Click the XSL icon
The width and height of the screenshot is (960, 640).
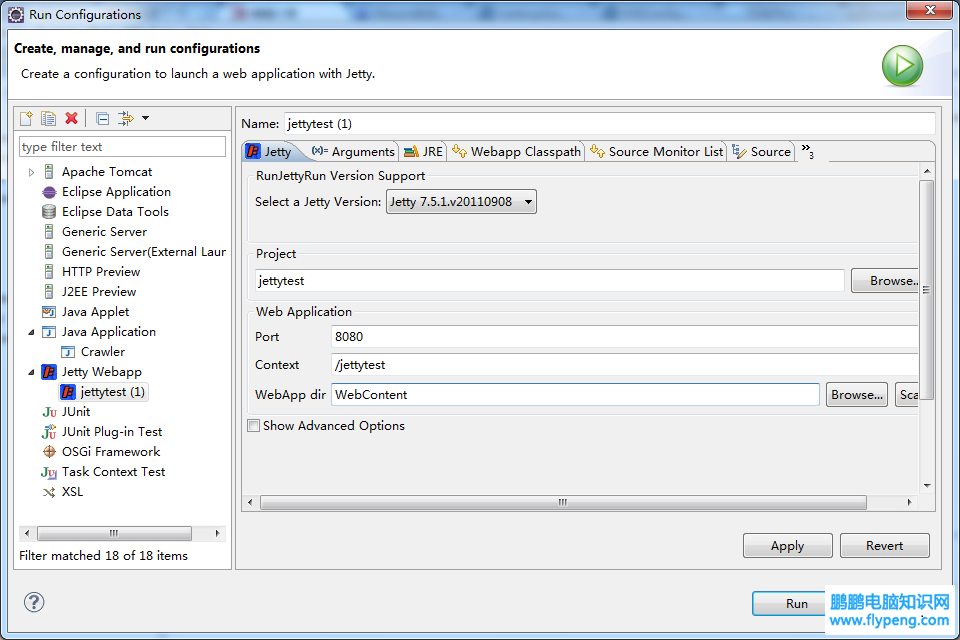(49, 492)
